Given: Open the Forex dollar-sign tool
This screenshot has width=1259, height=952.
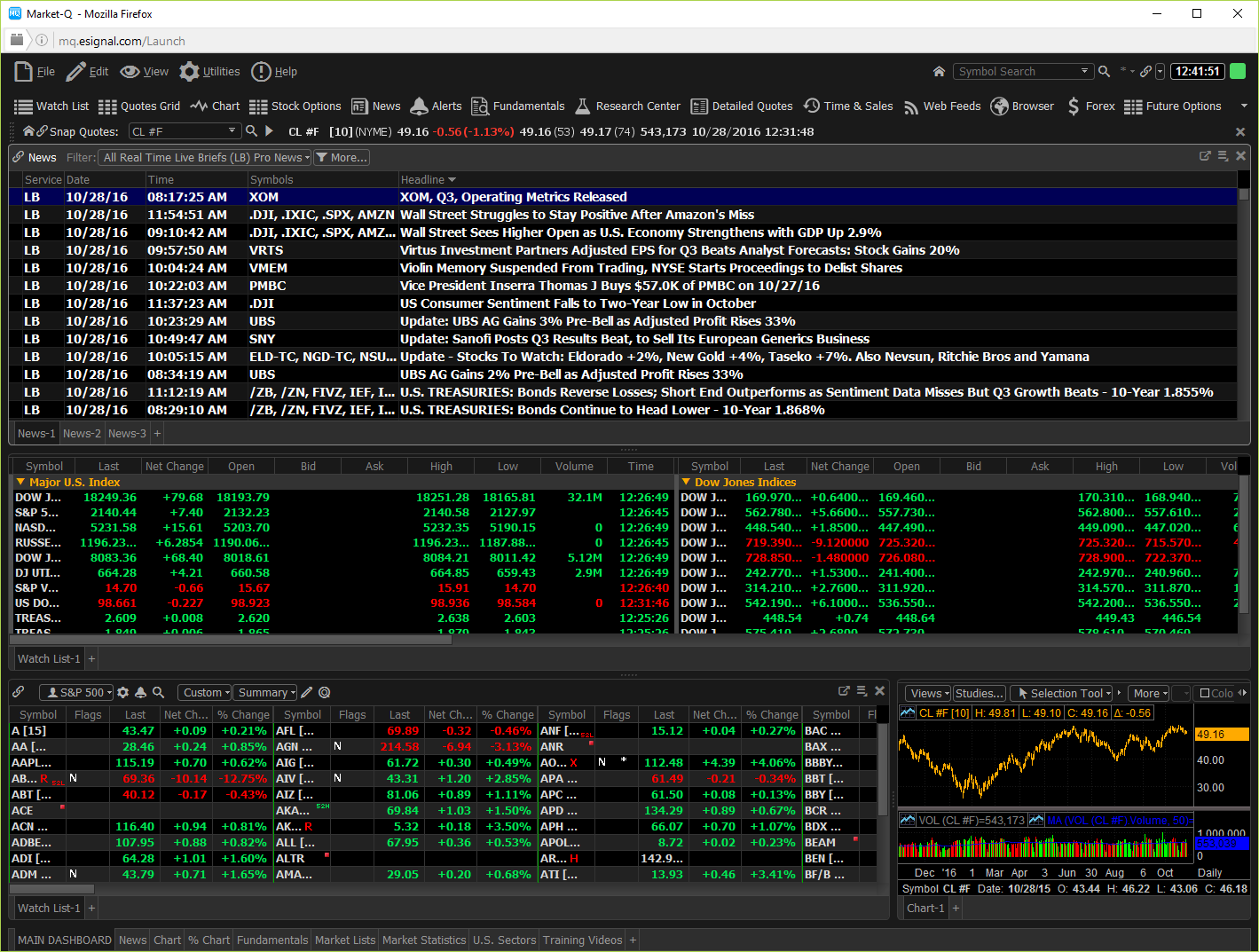Looking at the screenshot, I should click(1090, 106).
